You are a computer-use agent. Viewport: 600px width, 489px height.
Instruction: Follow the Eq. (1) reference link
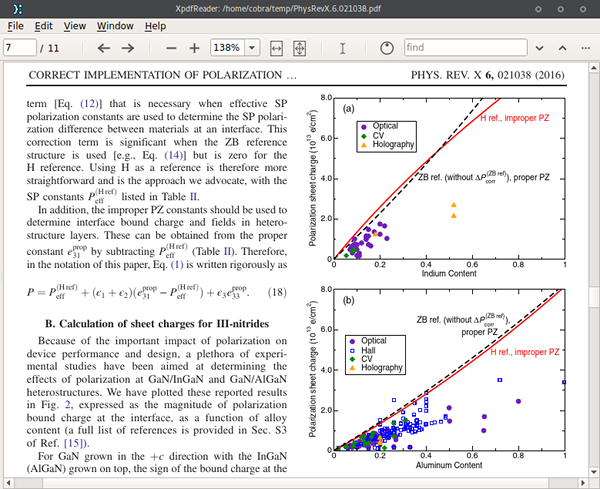coord(177,265)
